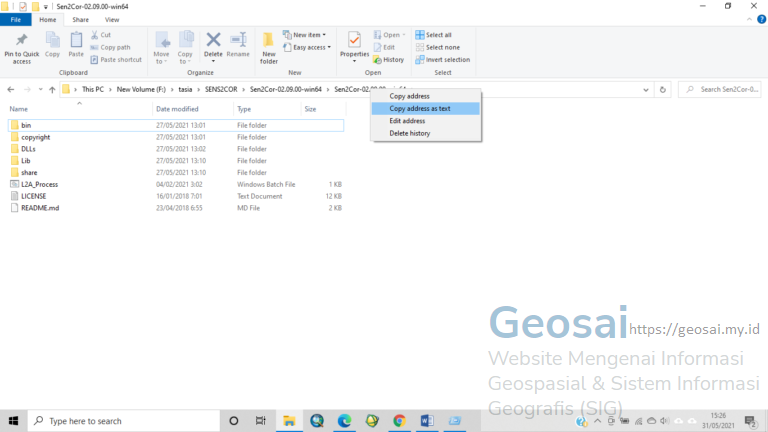Click the Search Sen2Cor search box

(x=726, y=90)
